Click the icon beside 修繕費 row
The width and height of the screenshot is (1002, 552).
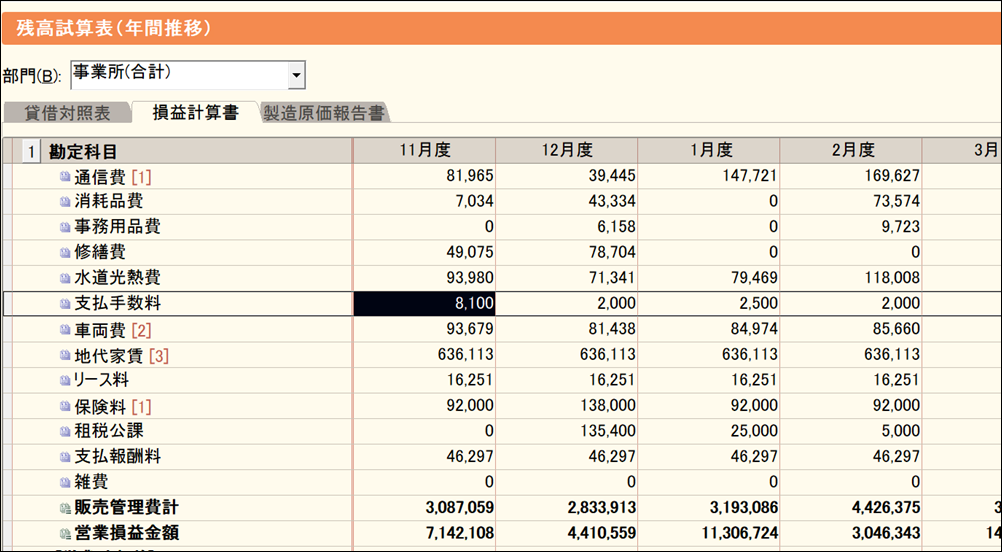pyautogui.click(x=65, y=252)
